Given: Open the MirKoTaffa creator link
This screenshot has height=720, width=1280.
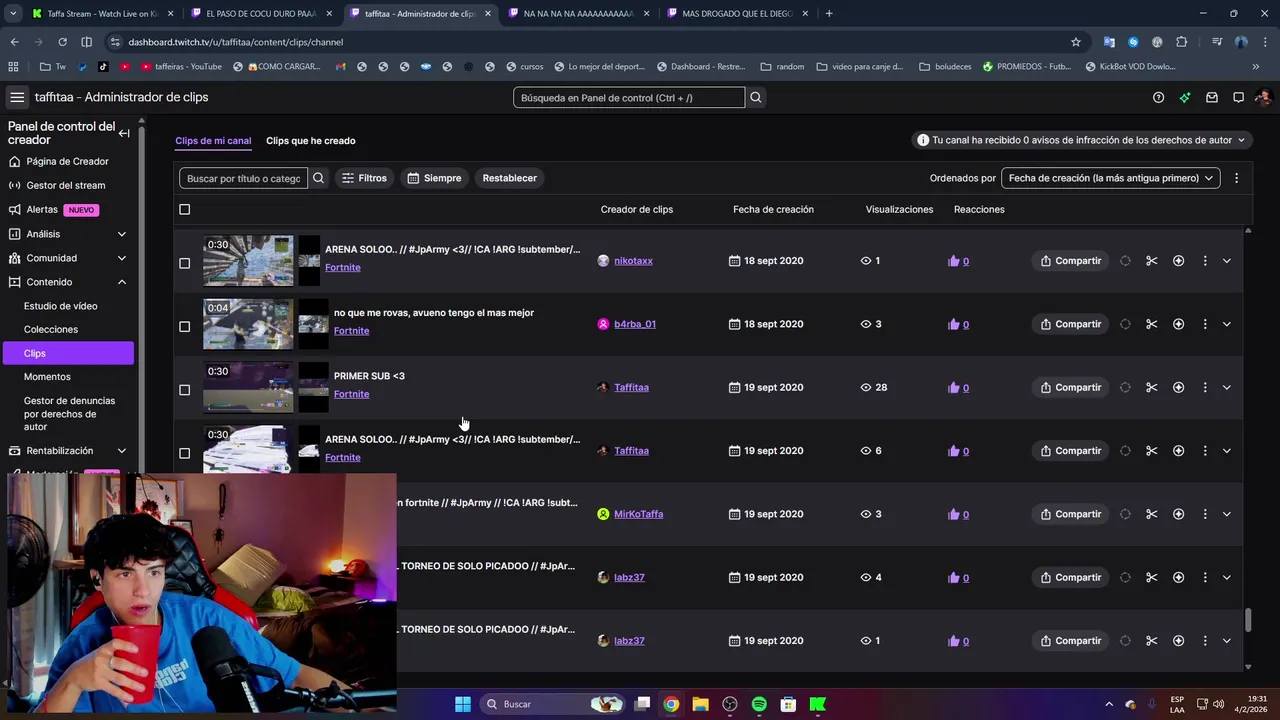Looking at the screenshot, I should pos(638,514).
